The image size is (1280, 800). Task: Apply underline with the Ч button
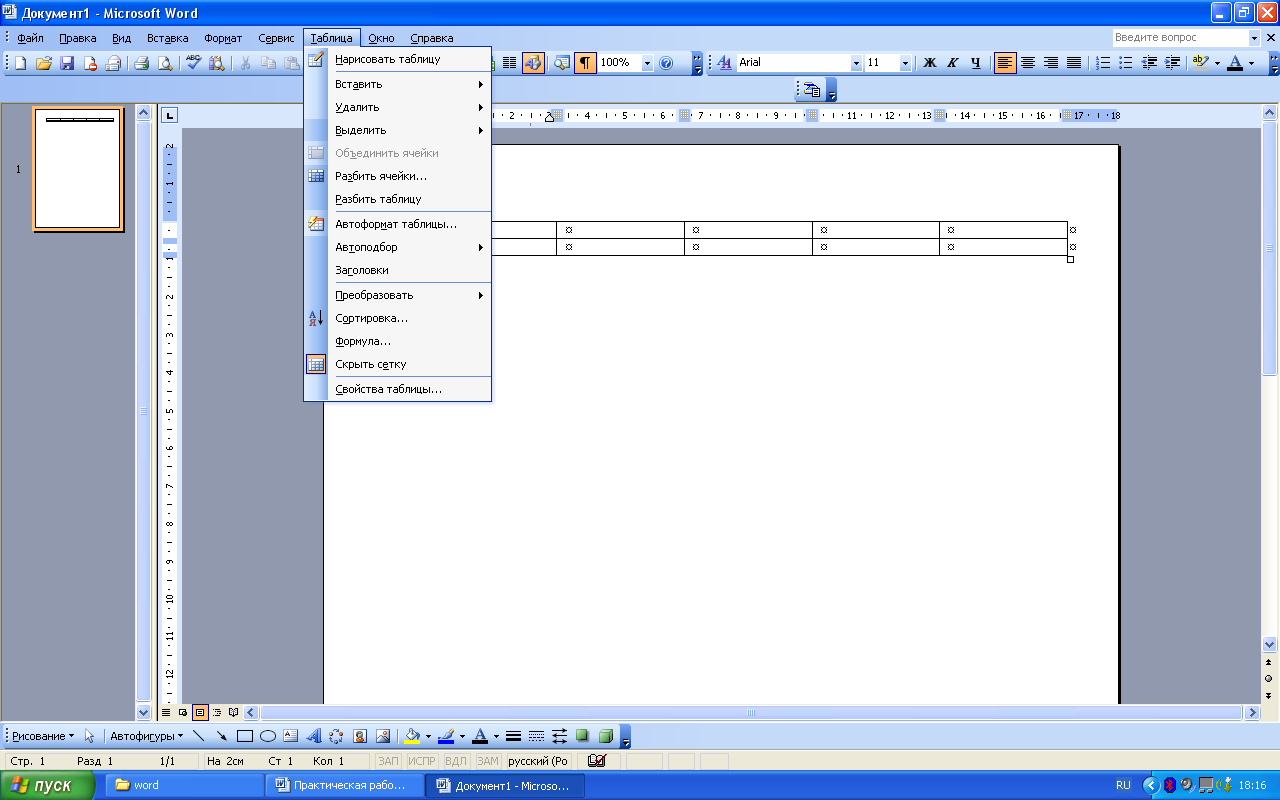tap(975, 63)
